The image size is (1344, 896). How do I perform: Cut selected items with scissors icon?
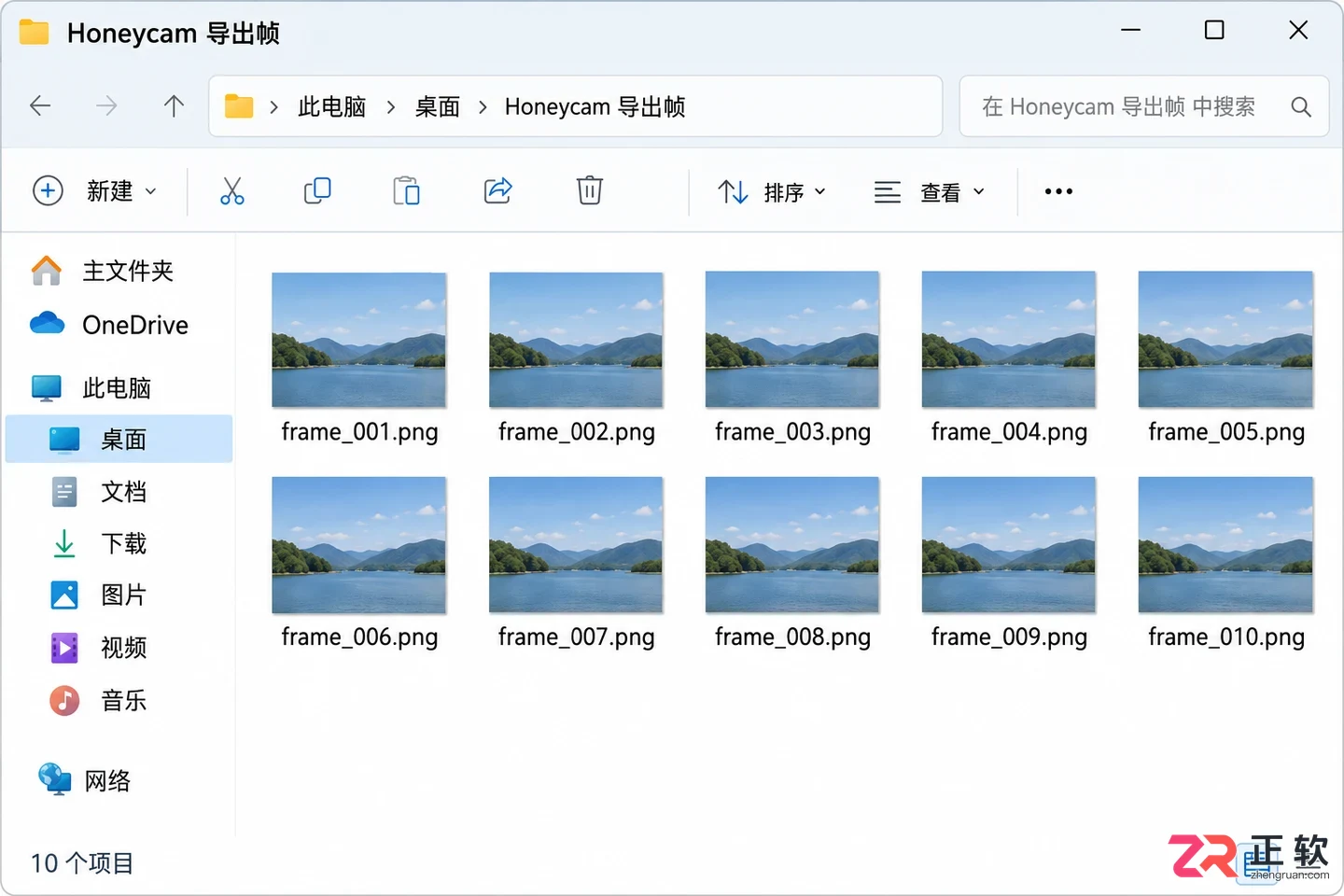(x=231, y=191)
